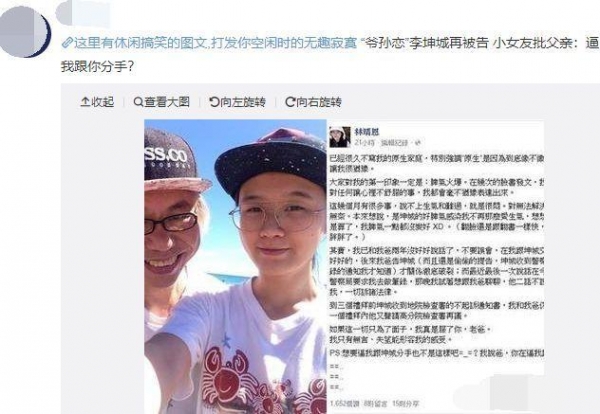The height and width of the screenshot is (414, 600).
Task: Click the privacy globe icon after 编辑记录
Action: point(417,143)
